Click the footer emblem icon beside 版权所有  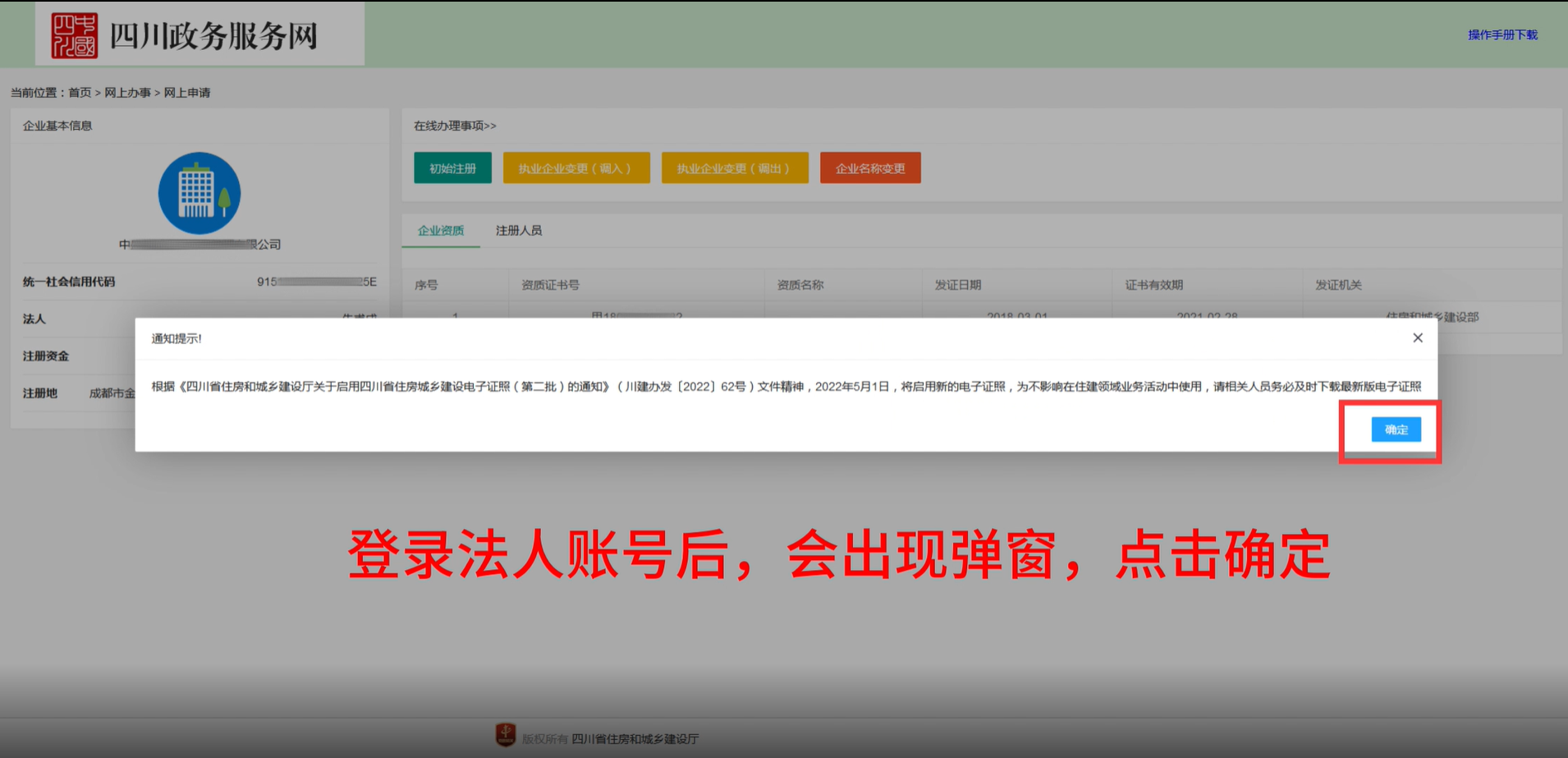point(506,735)
